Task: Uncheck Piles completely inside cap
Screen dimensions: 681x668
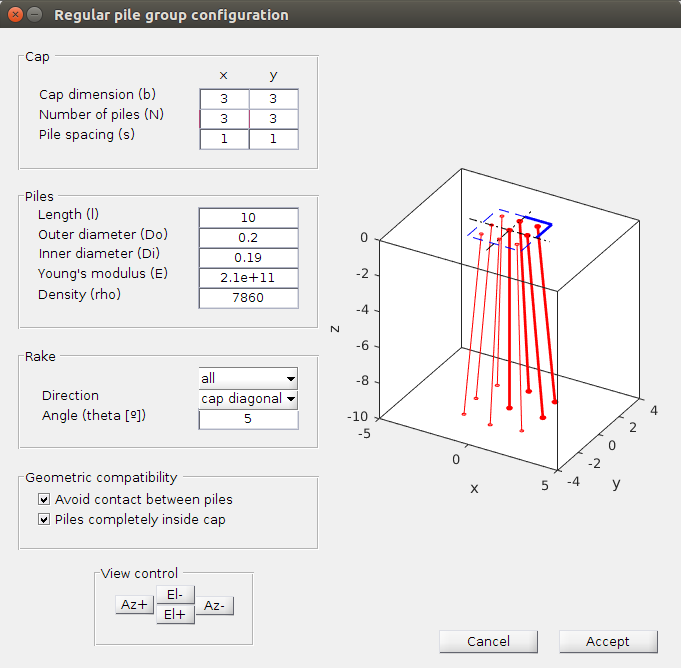Action: (x=44, y=519)
